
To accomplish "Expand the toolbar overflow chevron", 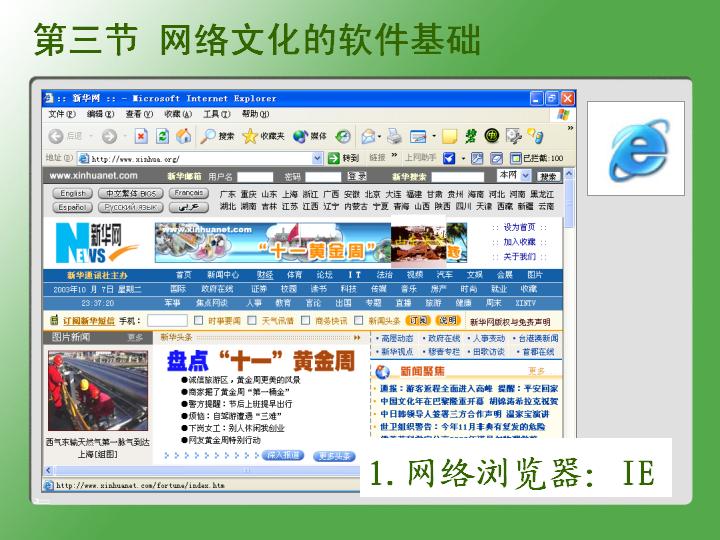I will [x=570, y=128].
